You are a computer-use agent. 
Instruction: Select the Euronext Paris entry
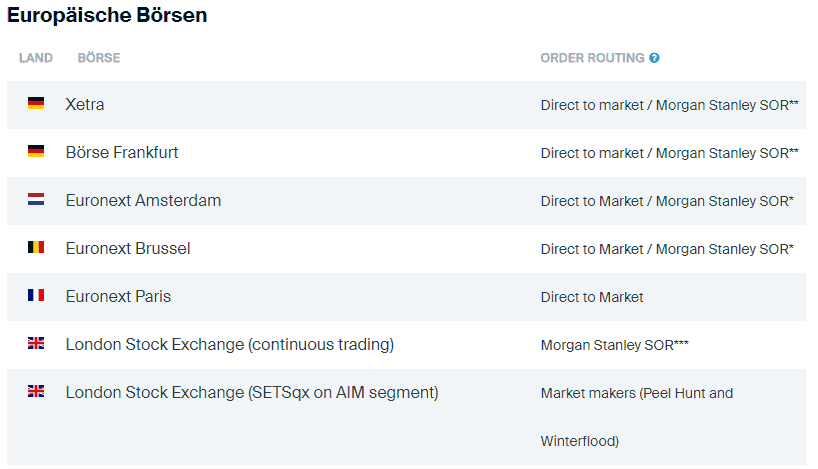pyautogui.click(x=118, y=296)
